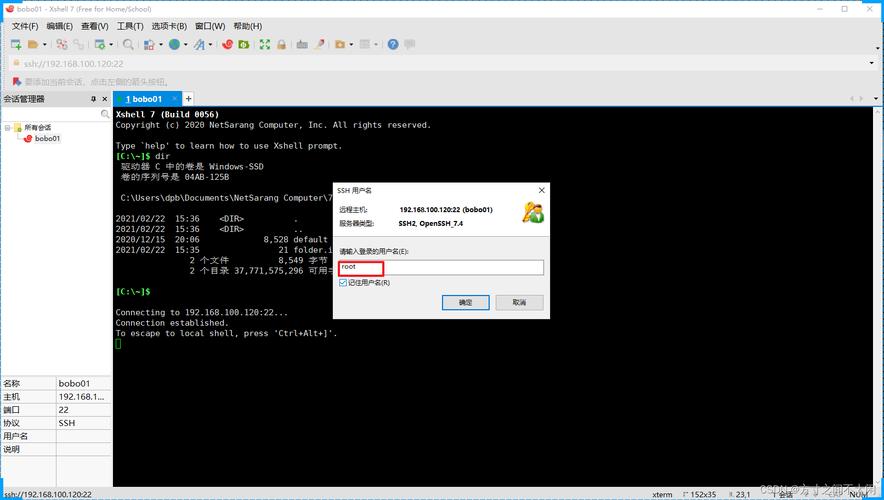The height and width of the screenshot is (500, 884).
Task: Click the speech bubble feedback icon
Action: 410,44
